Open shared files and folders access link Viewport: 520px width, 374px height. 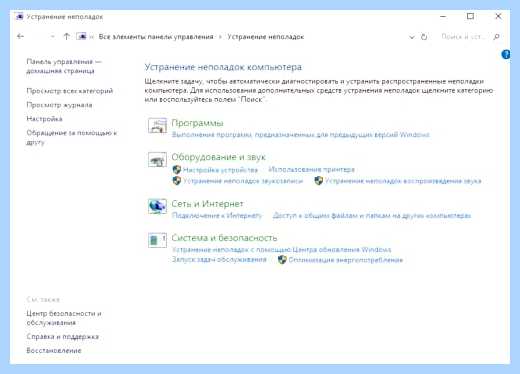point(372,215)
